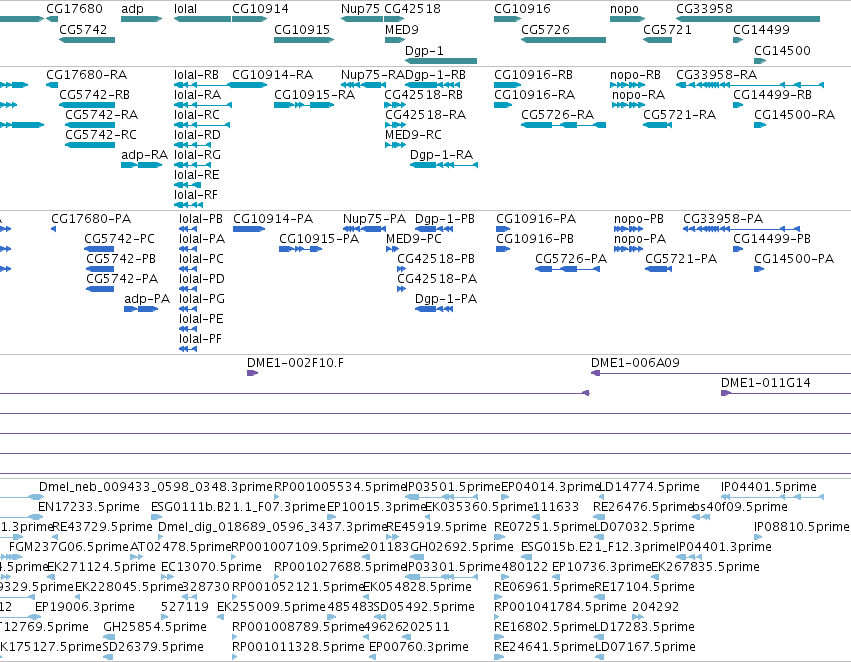Click transcript CG33958-RA label

tap(716, 74)
